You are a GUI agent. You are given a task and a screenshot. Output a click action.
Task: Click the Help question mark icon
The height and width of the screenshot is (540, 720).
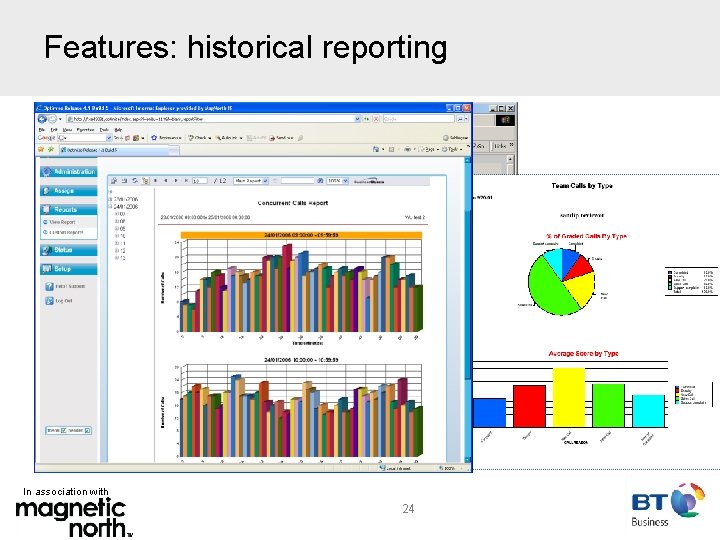click(x=49, y=286)
